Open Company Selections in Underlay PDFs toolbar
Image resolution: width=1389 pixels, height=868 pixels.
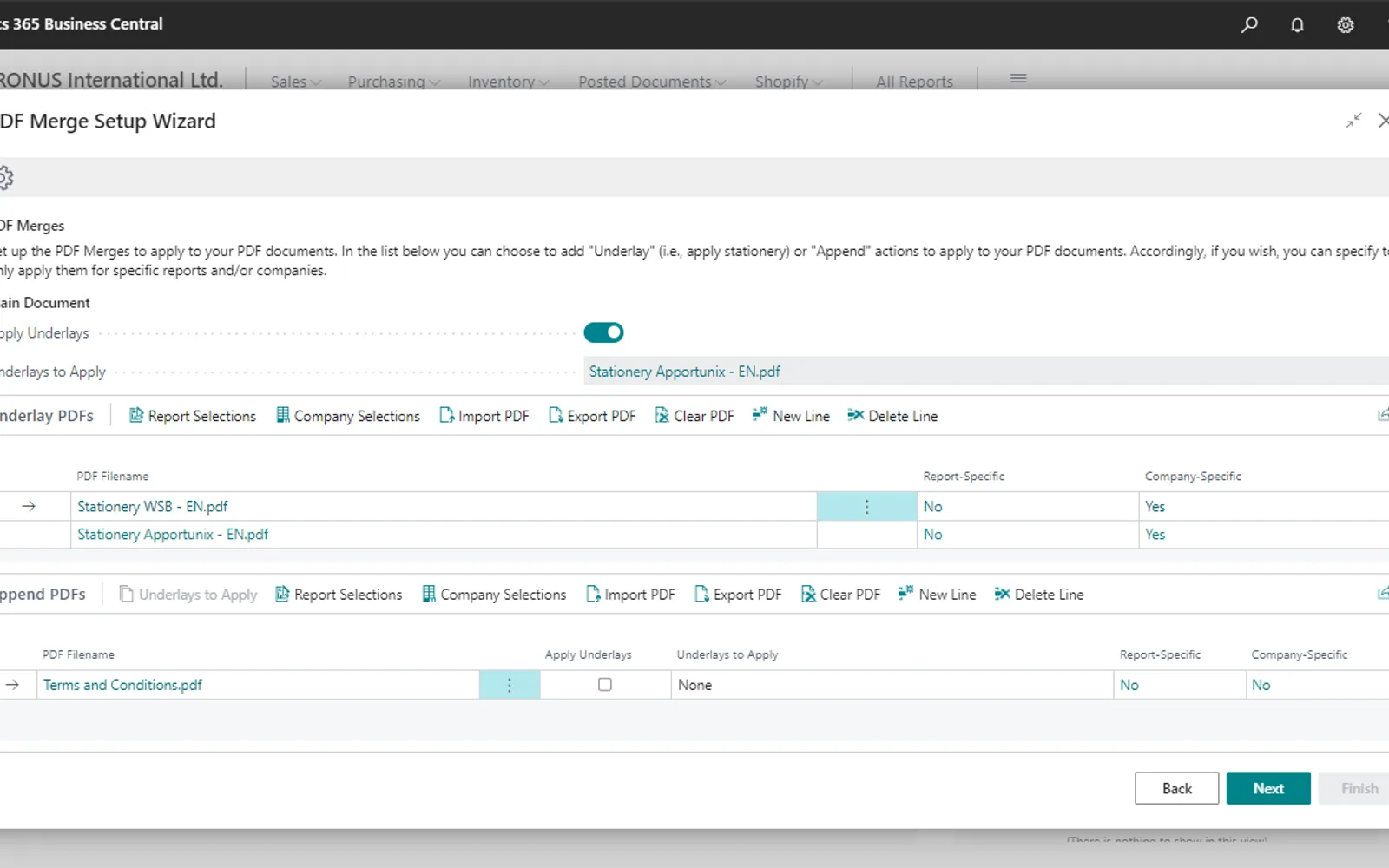coord(348,416)
